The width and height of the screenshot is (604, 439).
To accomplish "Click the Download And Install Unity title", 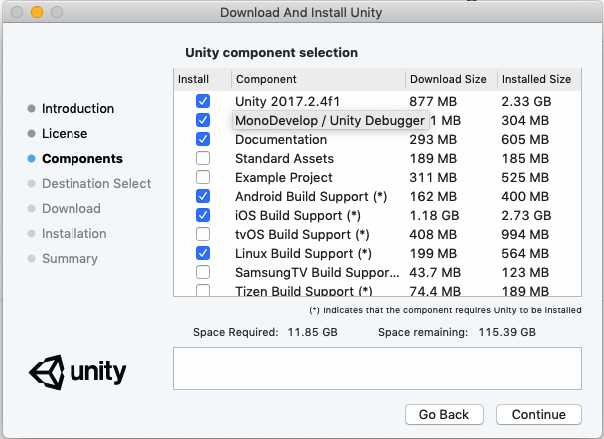I will tap(301, 12).
